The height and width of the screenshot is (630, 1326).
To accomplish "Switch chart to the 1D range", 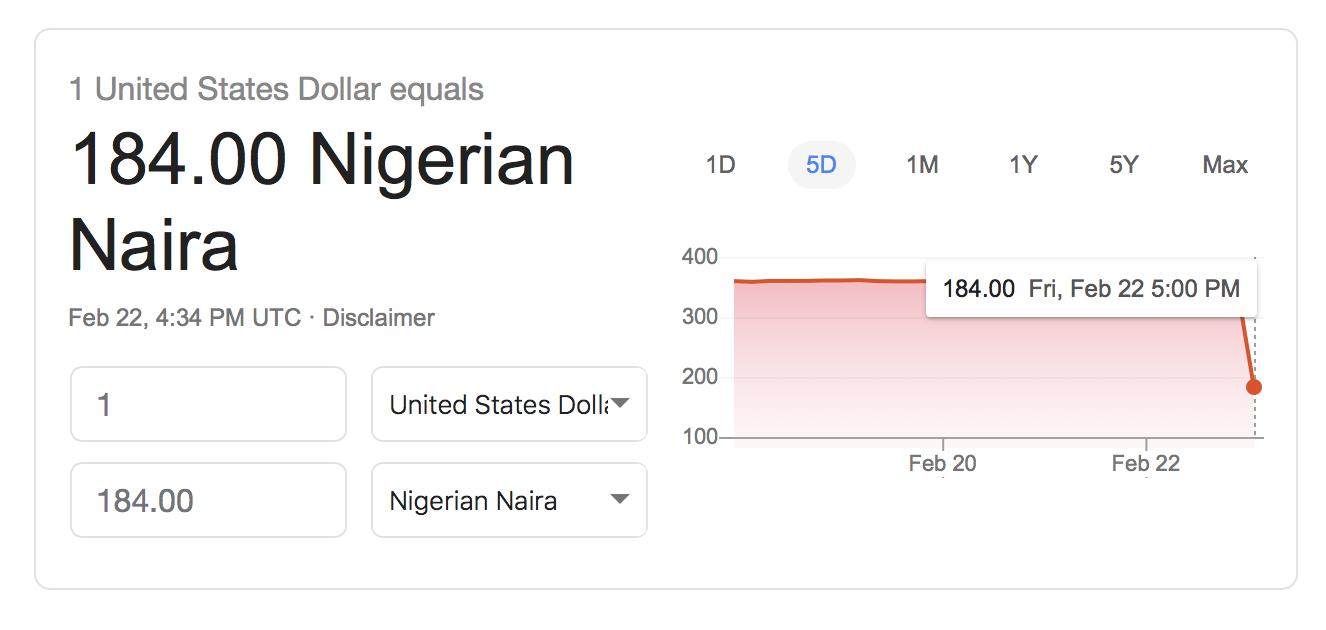I will [720, 165].
